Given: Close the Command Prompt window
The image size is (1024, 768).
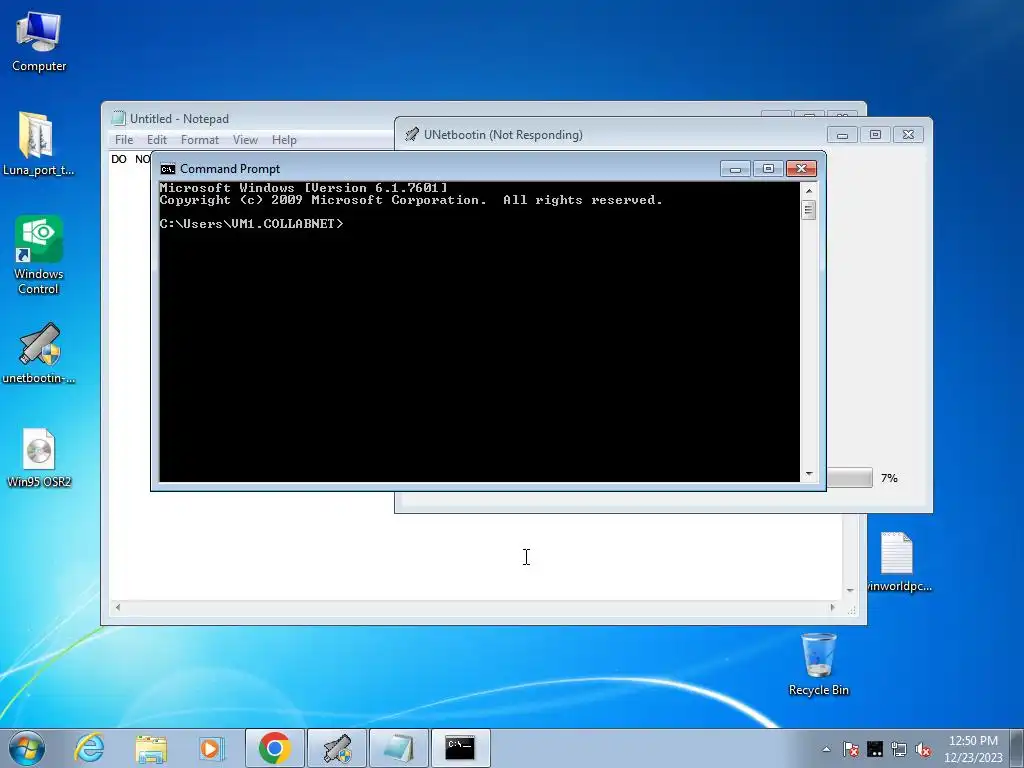Looking at the screenshot, I should pos(801,168).
